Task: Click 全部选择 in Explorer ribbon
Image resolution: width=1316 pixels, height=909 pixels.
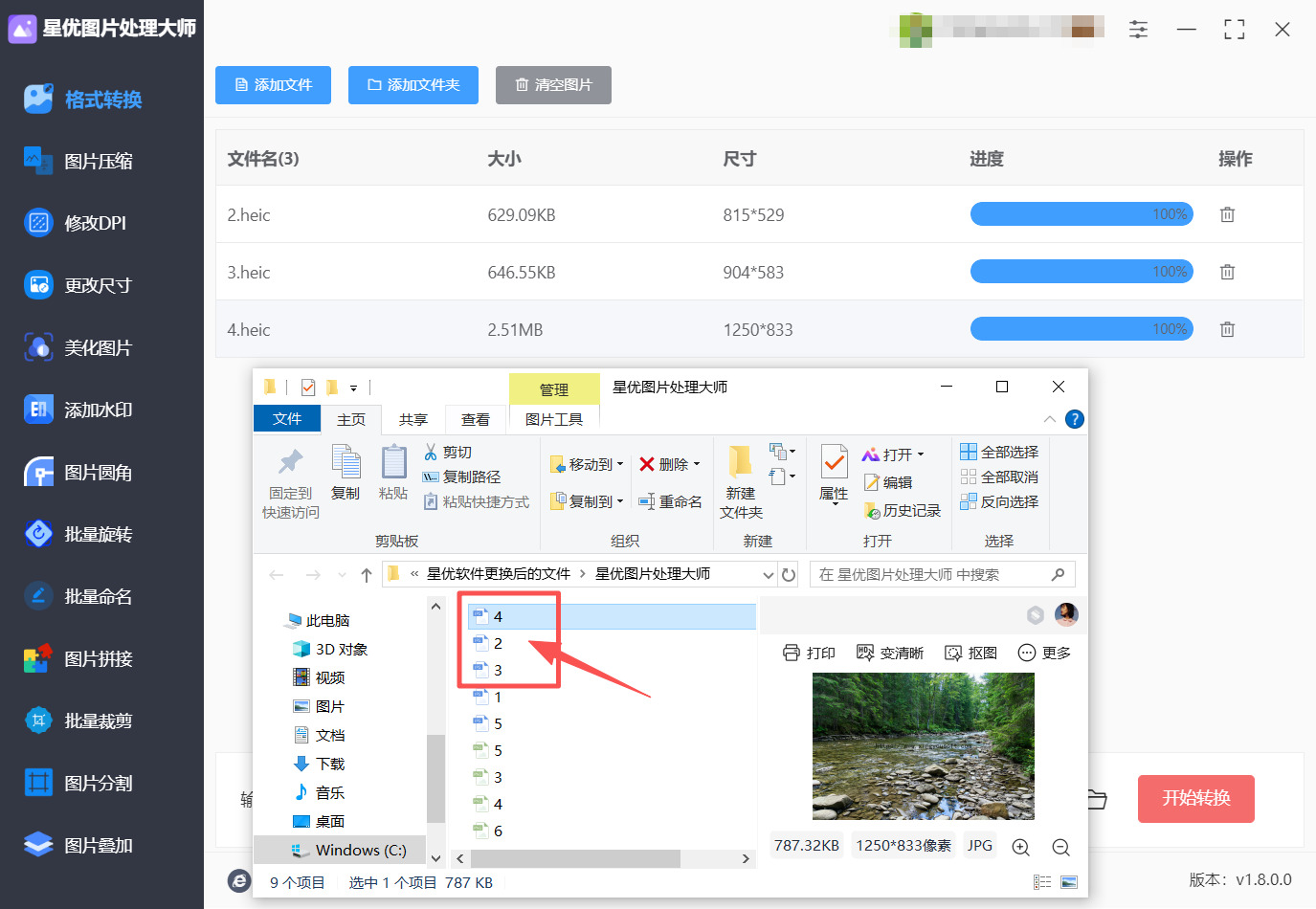Action: tap(999, 452)
